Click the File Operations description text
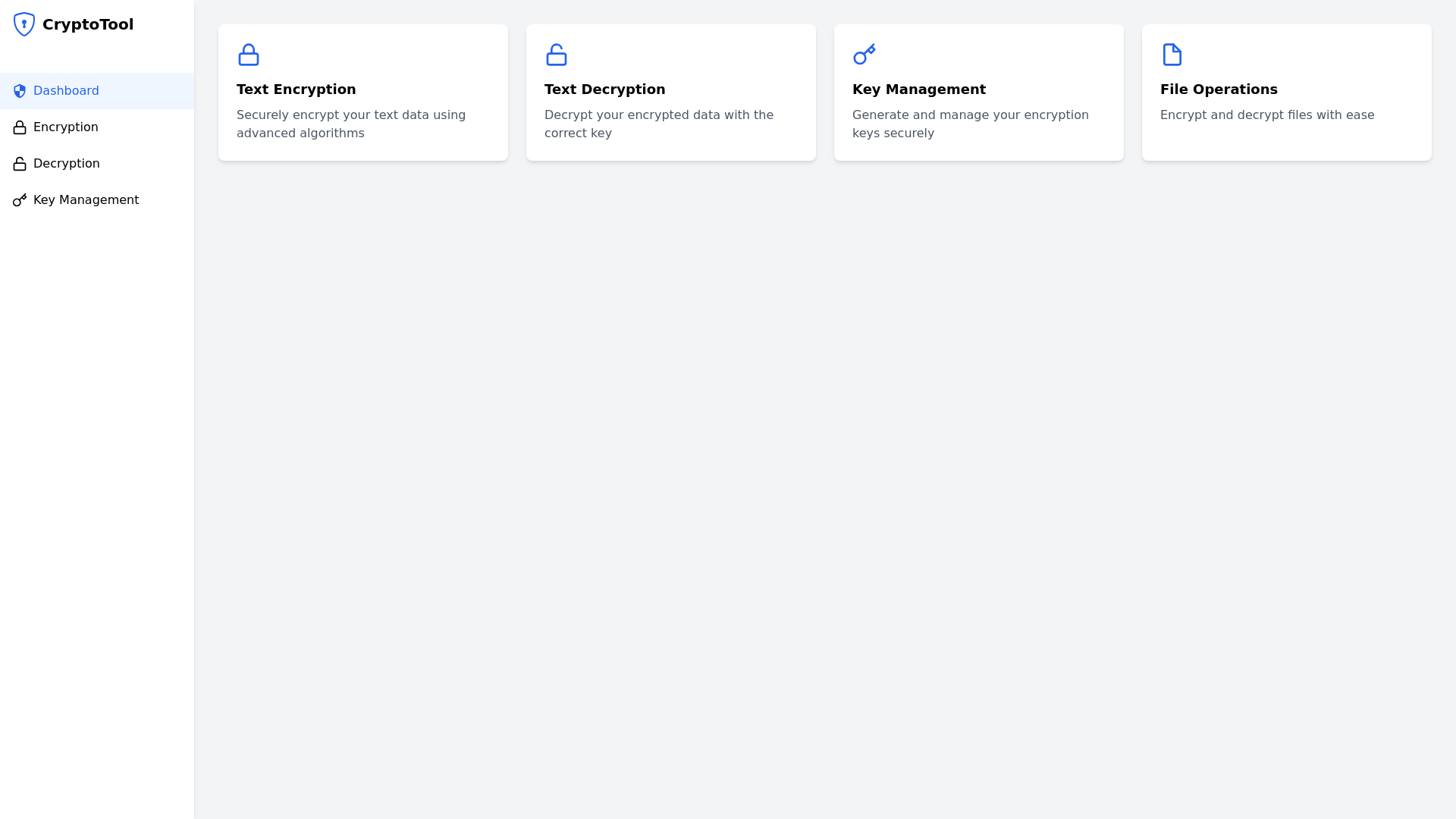Viewport: 1456px width, 819px height. tap(1266, 115)
